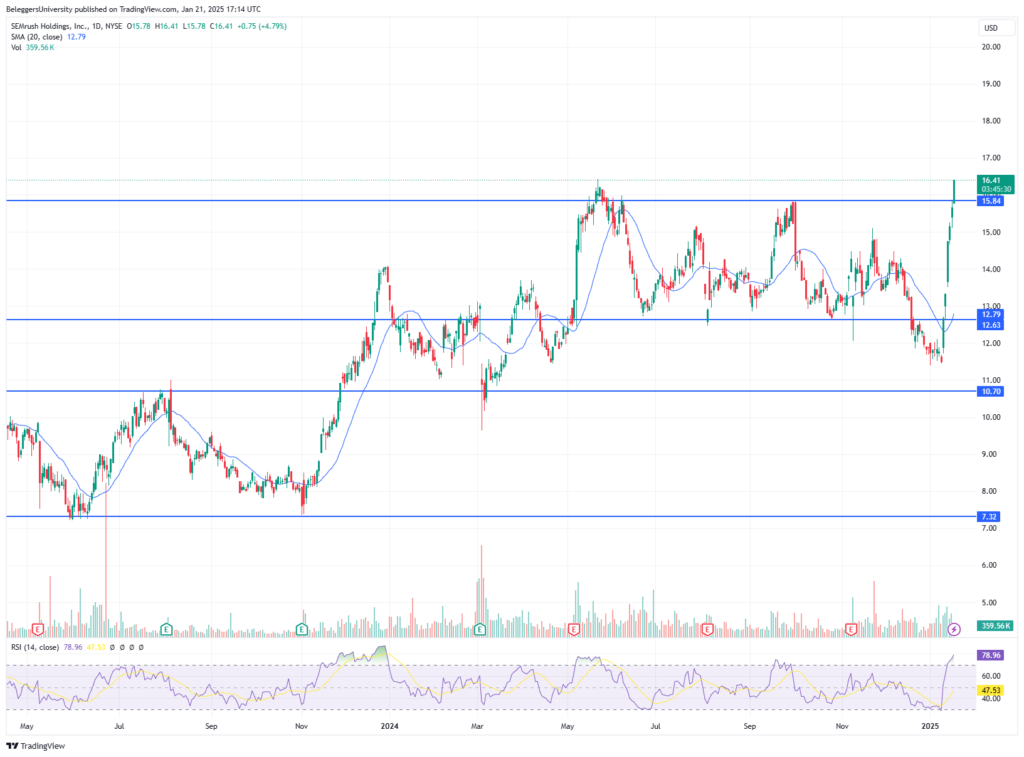Click the horizontal line price label 15.84
The height and width of the screenshot is (757, 1024).
click(x=991, y=201)
